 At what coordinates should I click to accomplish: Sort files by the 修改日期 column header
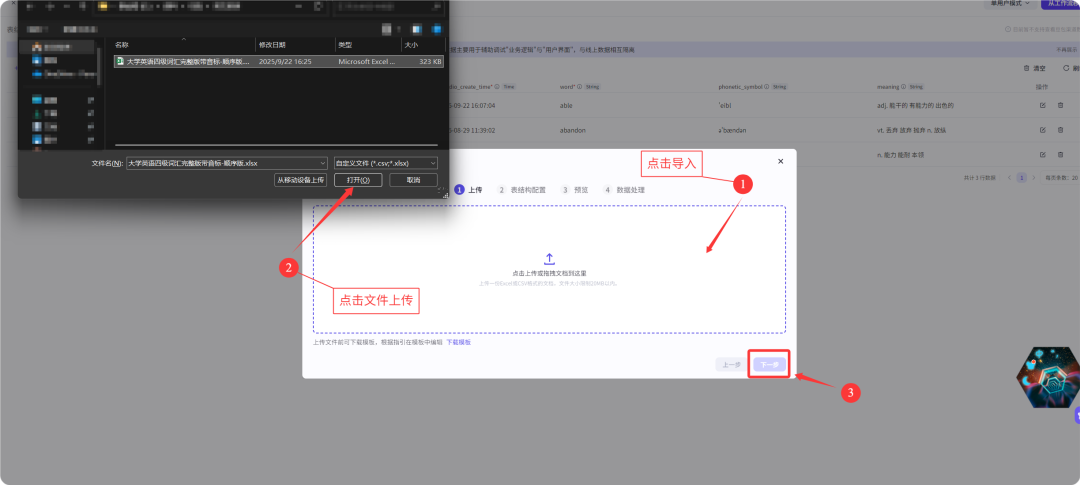[x=272, y=45]
